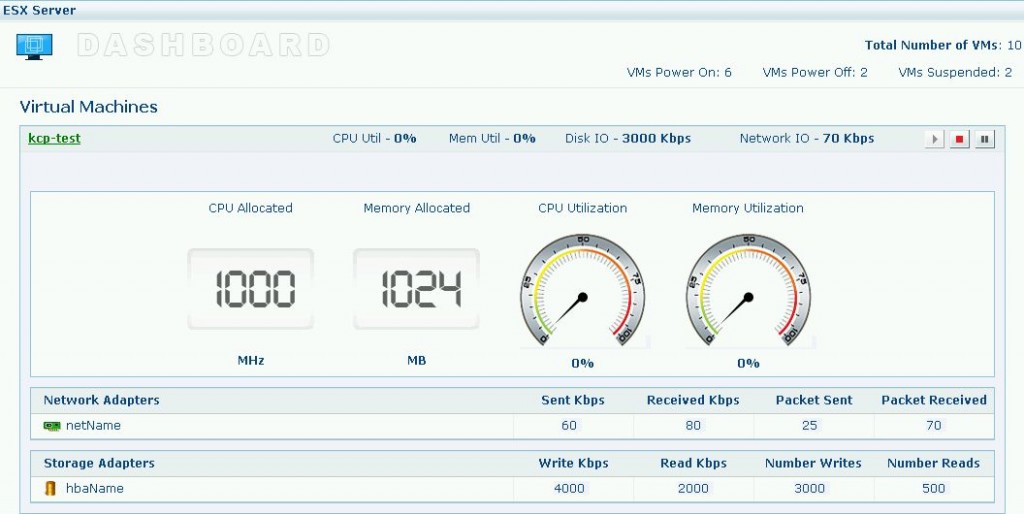Click the ESX Server monitor dashboard icon
The image size is (1024, 514).
[35, 46]
